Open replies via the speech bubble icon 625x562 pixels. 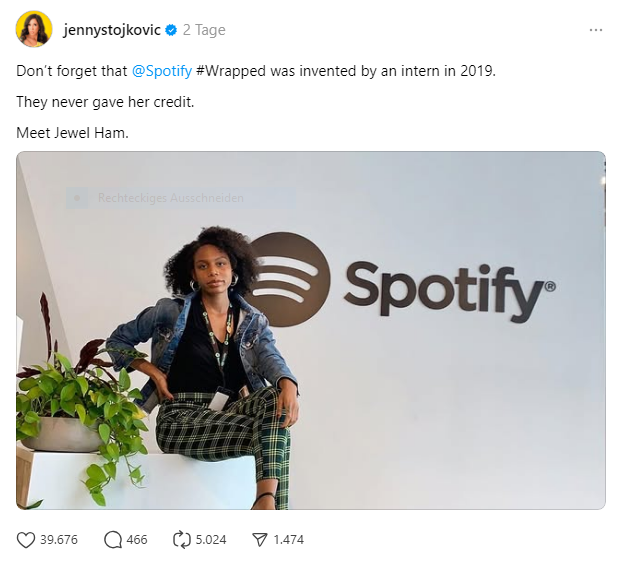click(113, 540)
